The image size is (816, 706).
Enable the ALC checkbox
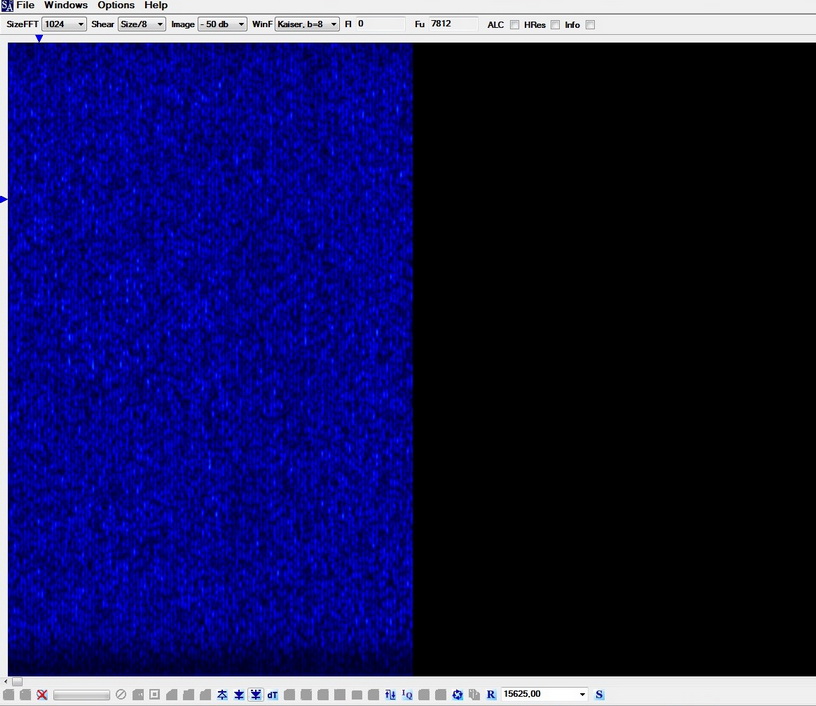pyautogui.click(x=514, y=24)
